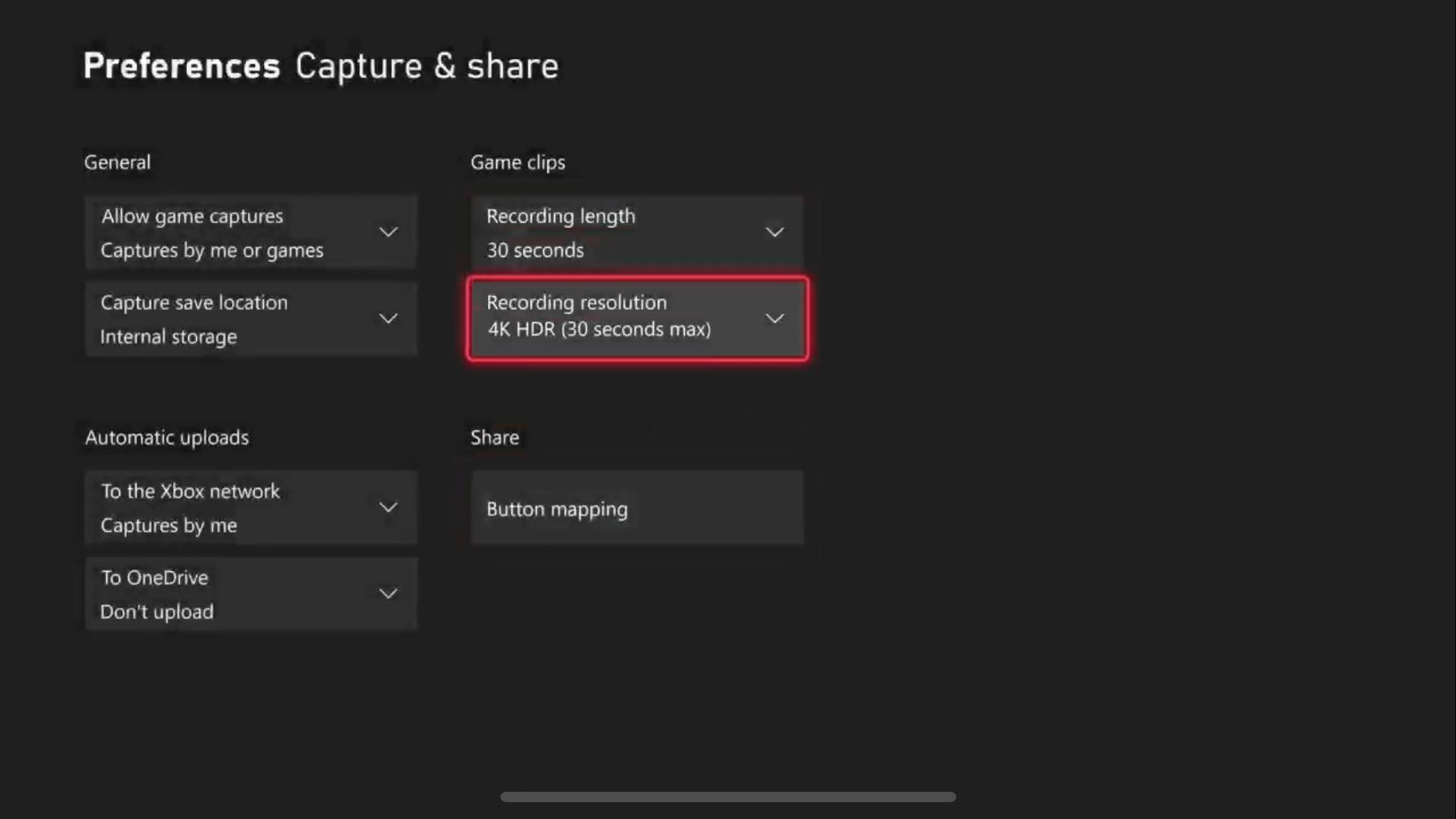Click the 30 seconds recording length value
1456x819 pixels.
[534, 250]
